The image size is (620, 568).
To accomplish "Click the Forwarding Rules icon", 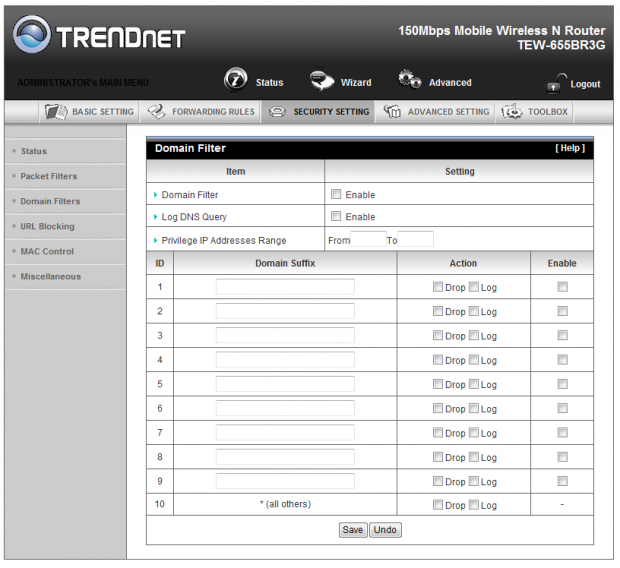I will click(157, 112).
